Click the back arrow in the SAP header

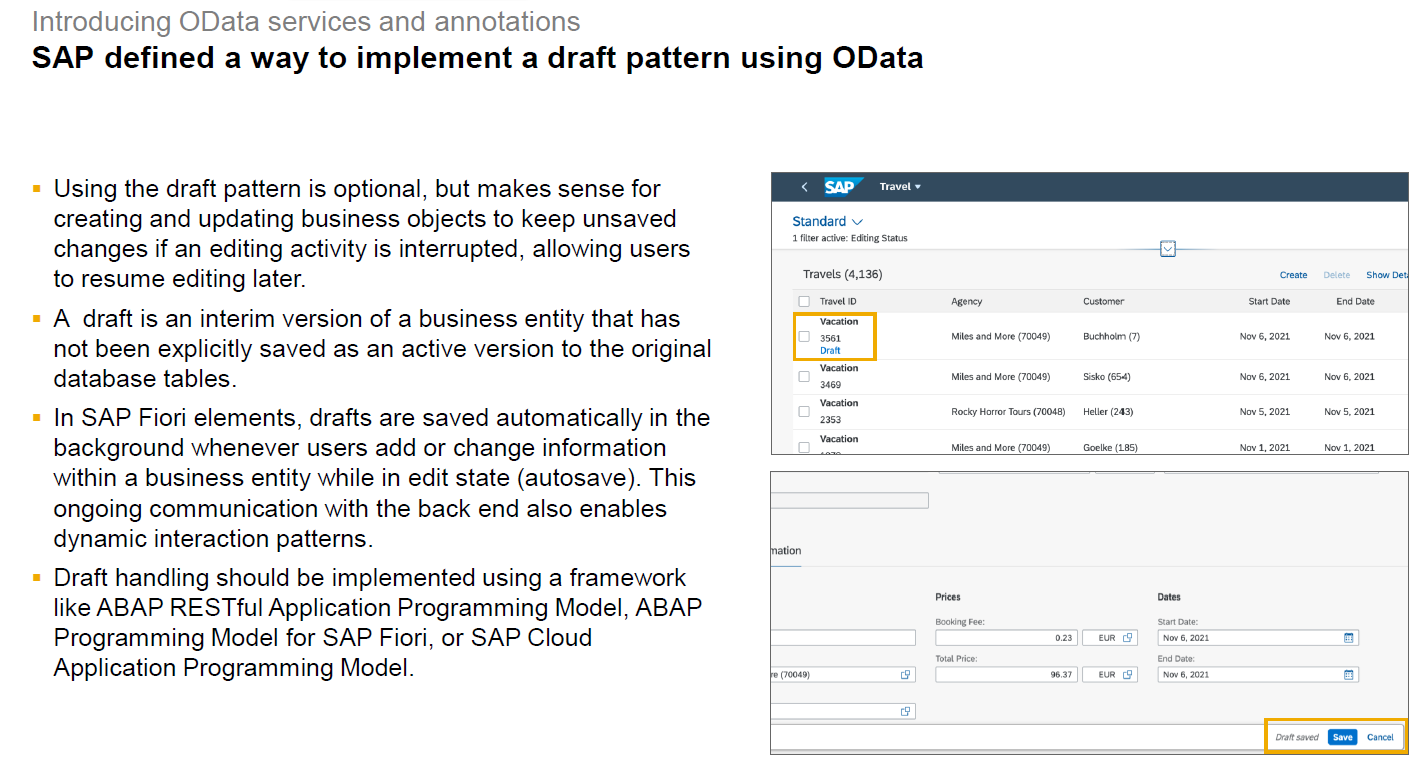[804, 187]
